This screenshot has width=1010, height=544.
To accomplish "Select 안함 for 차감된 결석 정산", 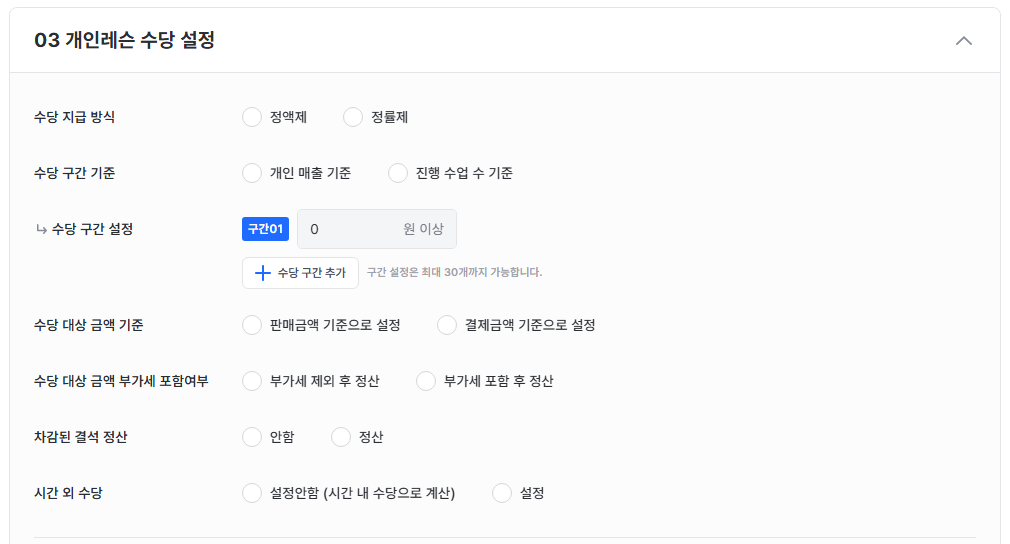I will [x=252, y=437].
